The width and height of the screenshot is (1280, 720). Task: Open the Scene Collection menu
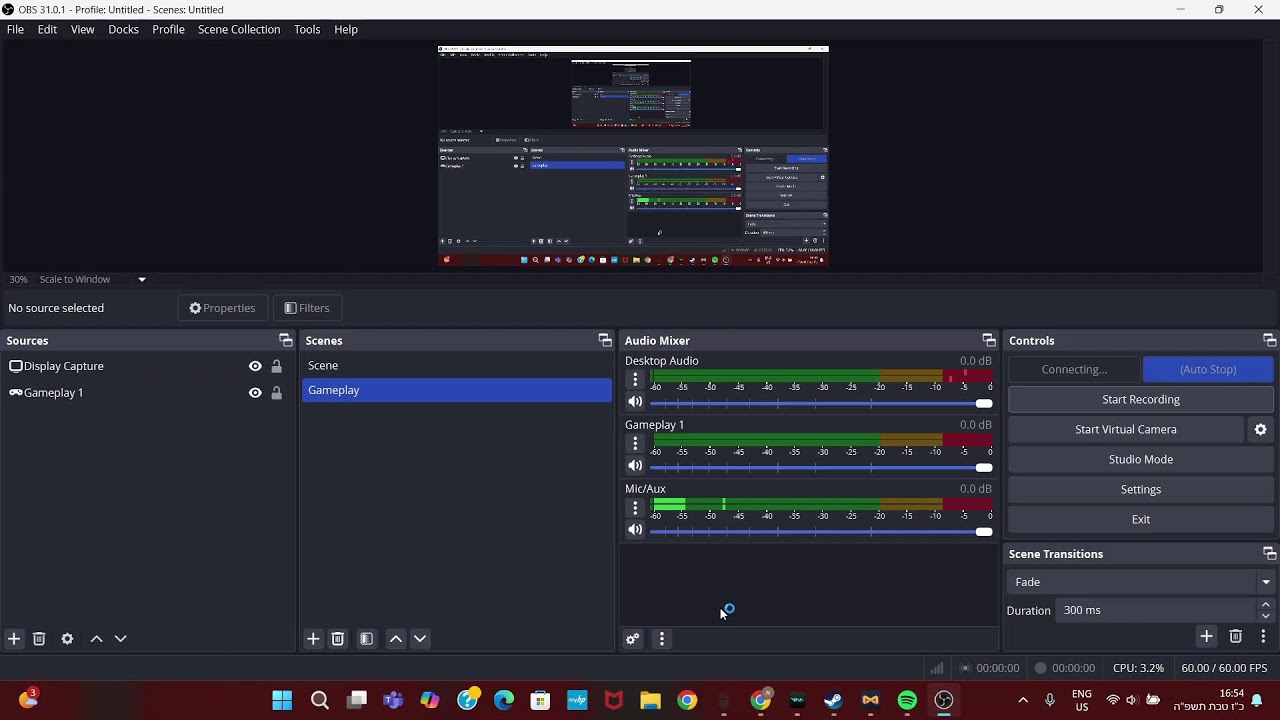[x=239, y=29]
